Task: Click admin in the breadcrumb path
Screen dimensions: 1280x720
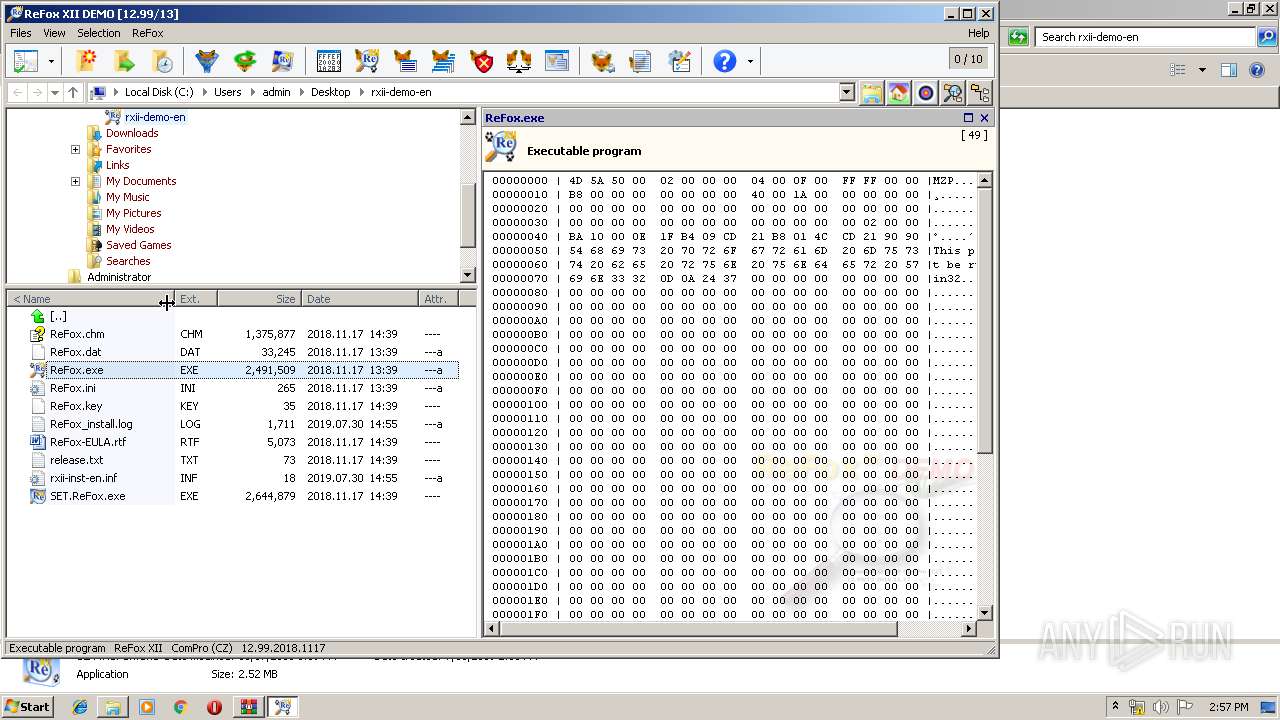Action: pos(276,92)
